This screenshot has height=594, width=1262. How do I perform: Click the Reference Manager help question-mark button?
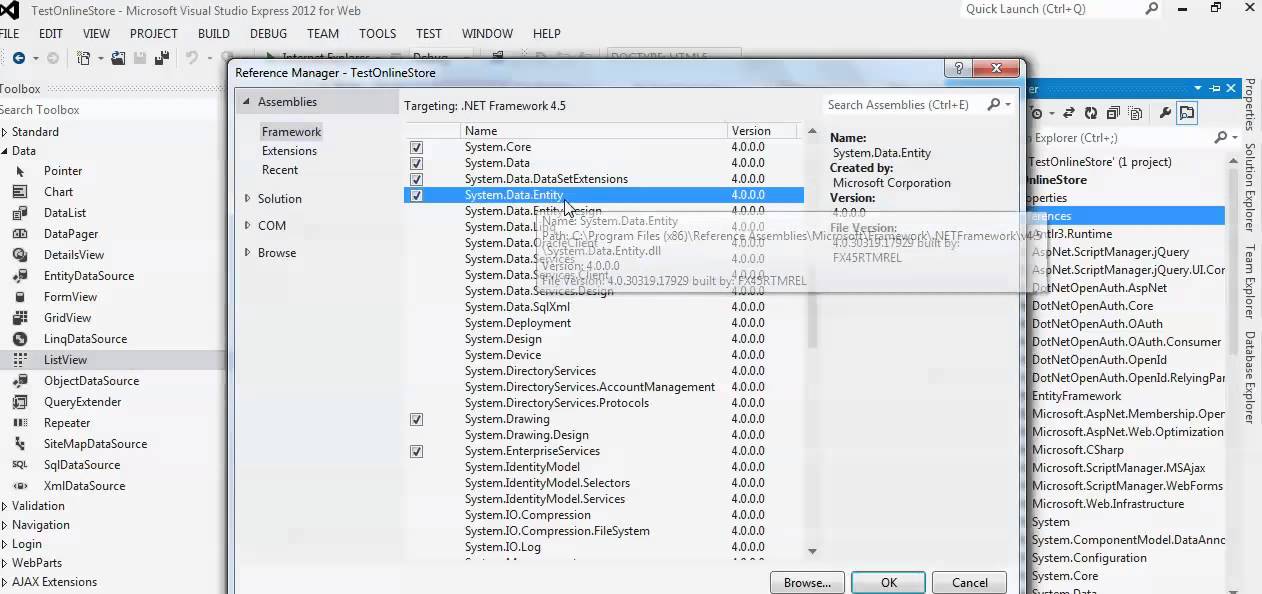[x=959, y=69]
